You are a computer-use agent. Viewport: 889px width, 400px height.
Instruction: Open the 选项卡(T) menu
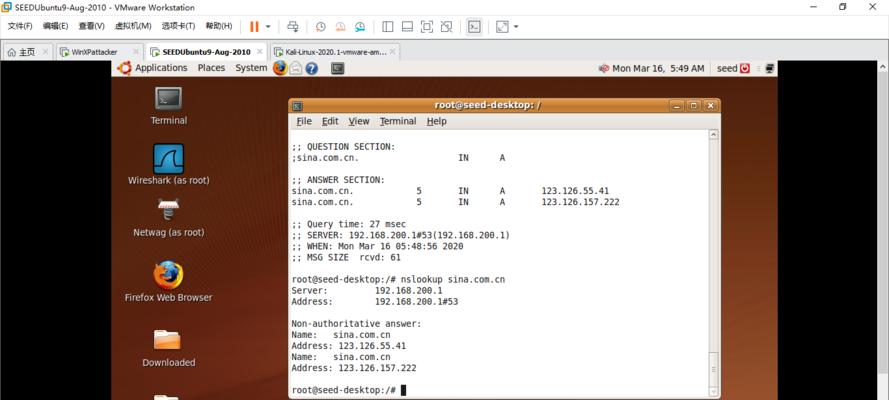(178, 26)
